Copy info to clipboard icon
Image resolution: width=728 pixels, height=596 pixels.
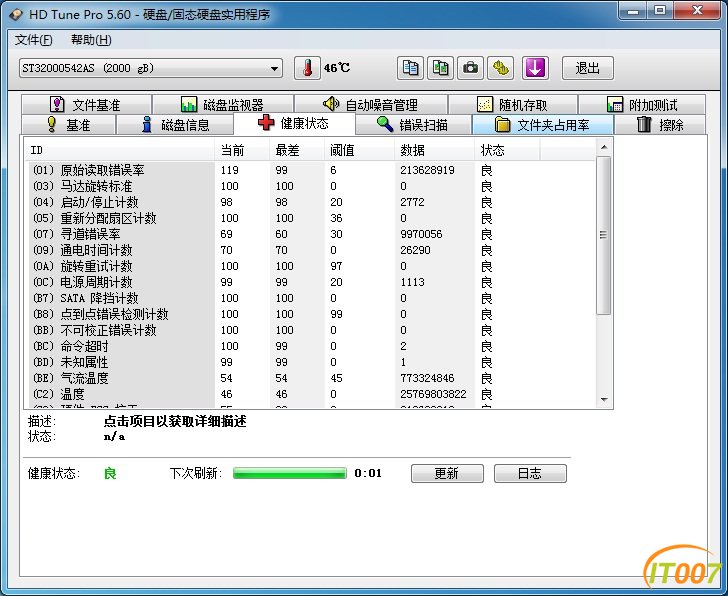click(410, 68)
